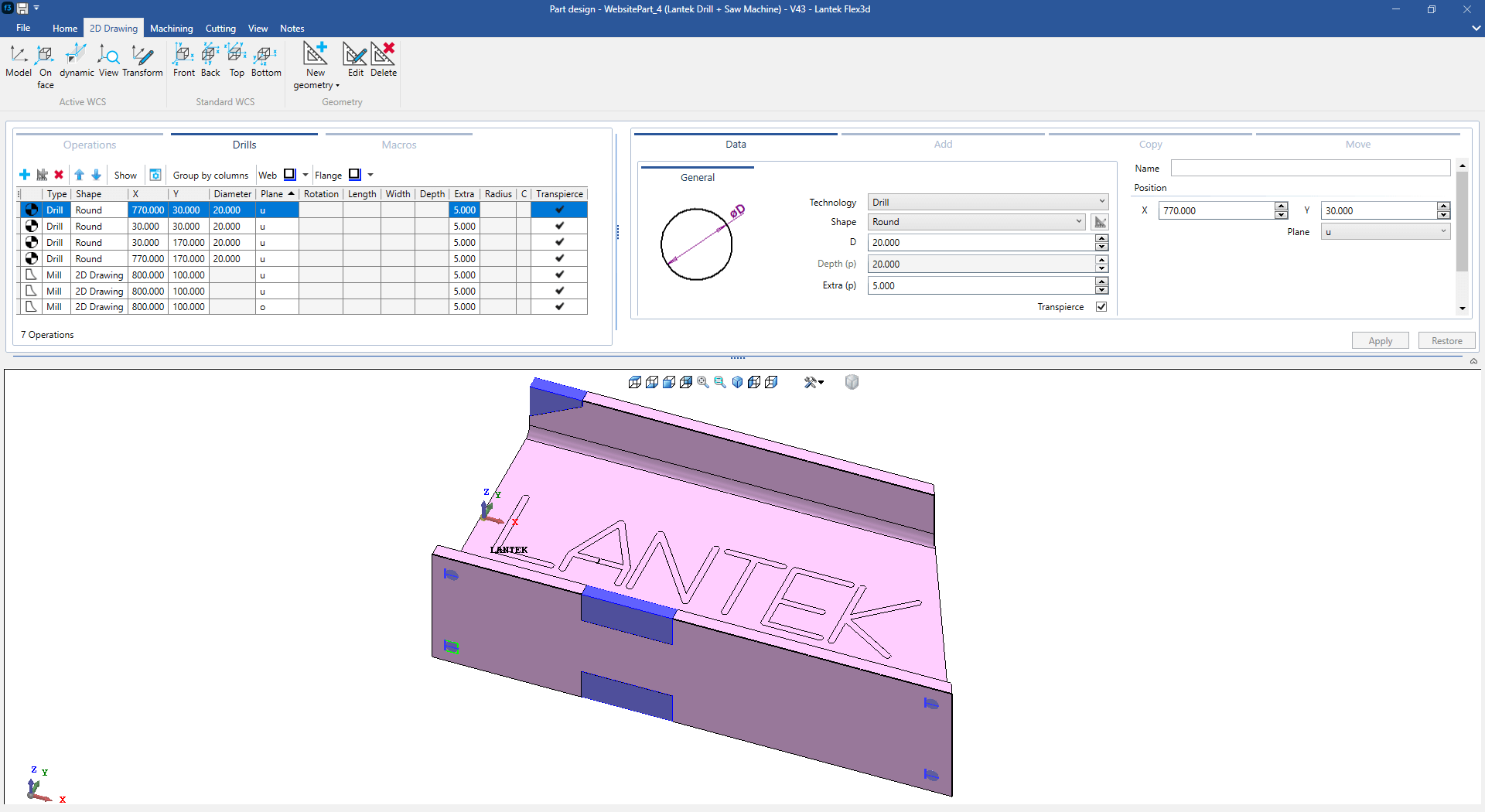
Task: Click the Name input field
Action: point(1310,169)
